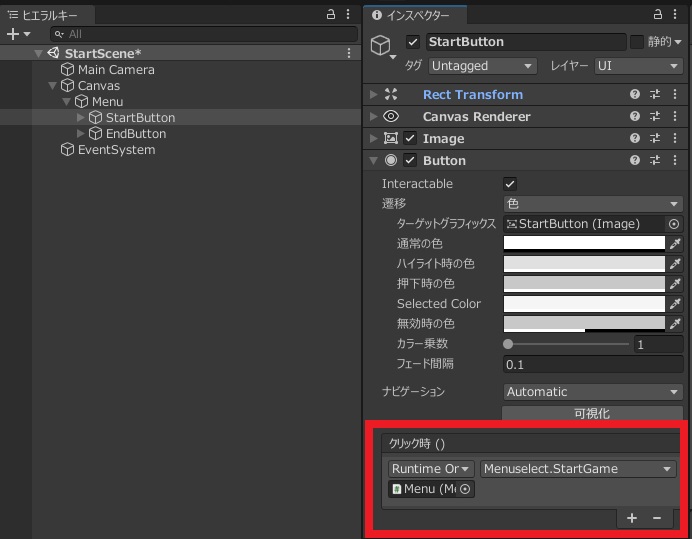Open the Button component options menu

coord(675,160)
